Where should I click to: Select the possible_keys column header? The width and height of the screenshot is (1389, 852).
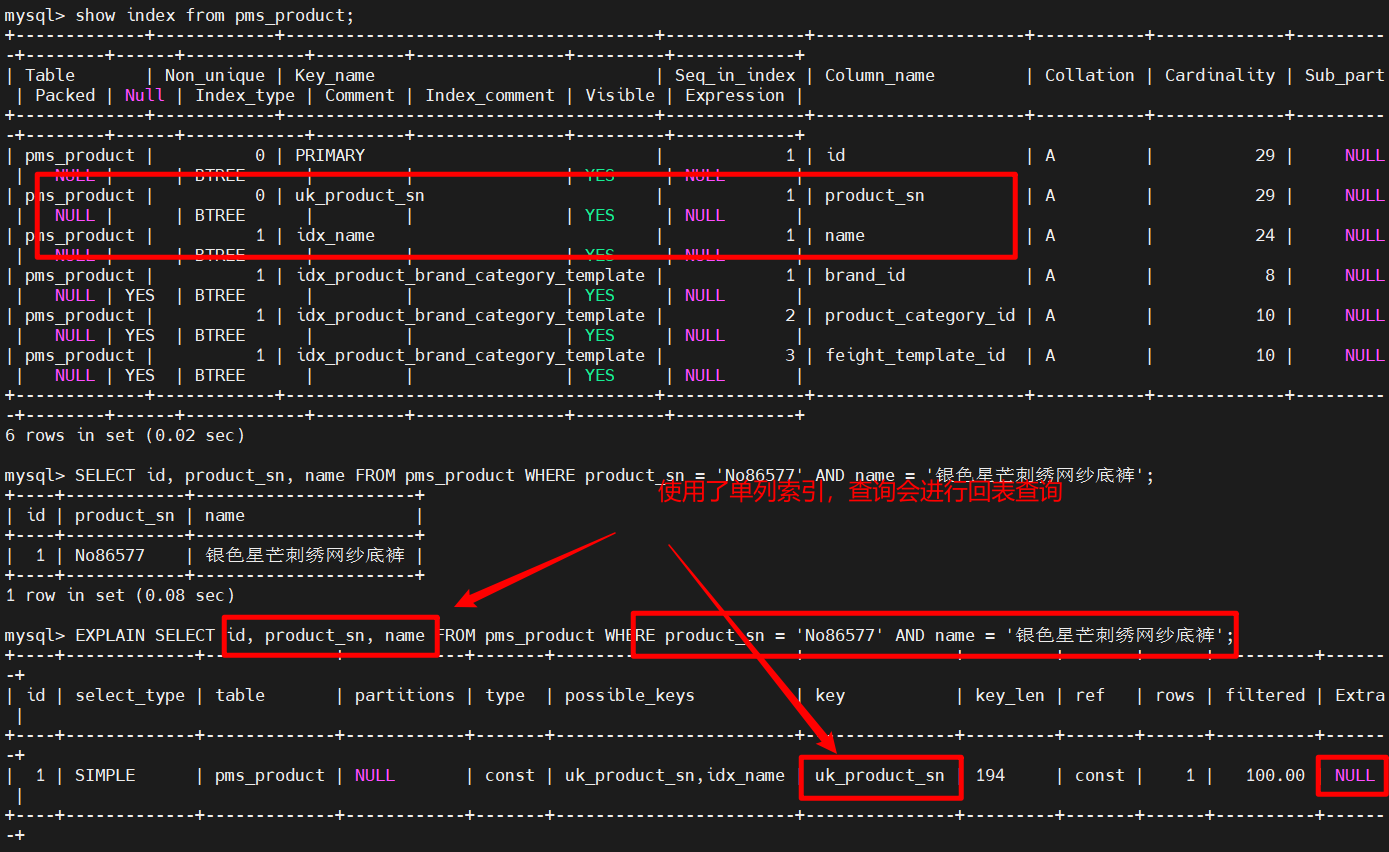(x=630, y=696)
